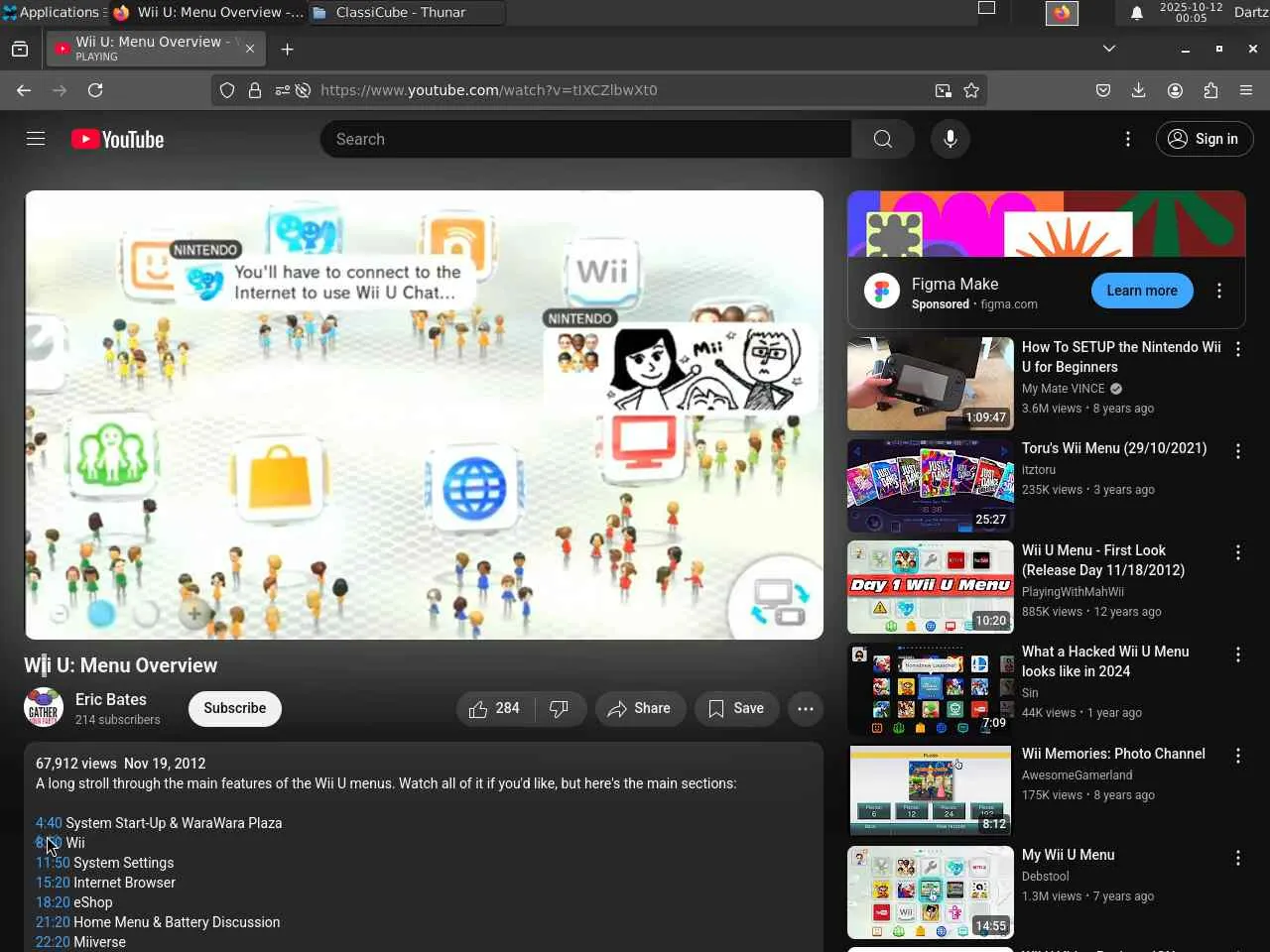Open options for Toru's Wii Menu video

tap(1238, 451)
